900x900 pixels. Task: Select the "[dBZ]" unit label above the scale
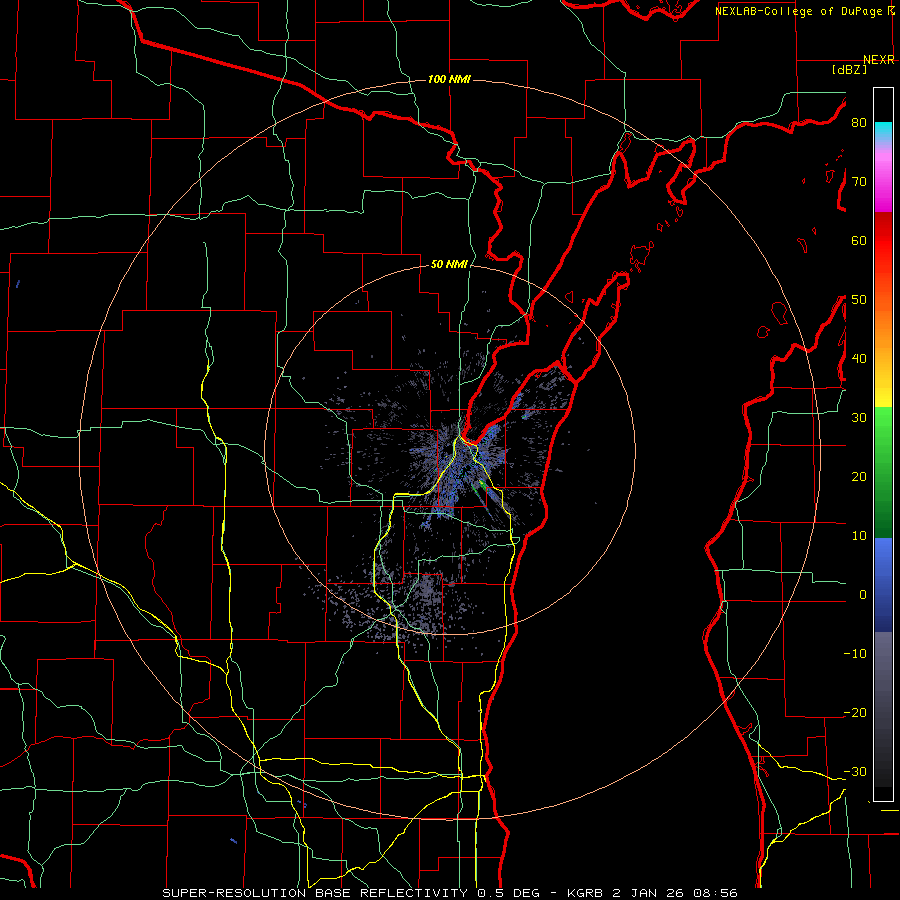click(x=849, y=69)
